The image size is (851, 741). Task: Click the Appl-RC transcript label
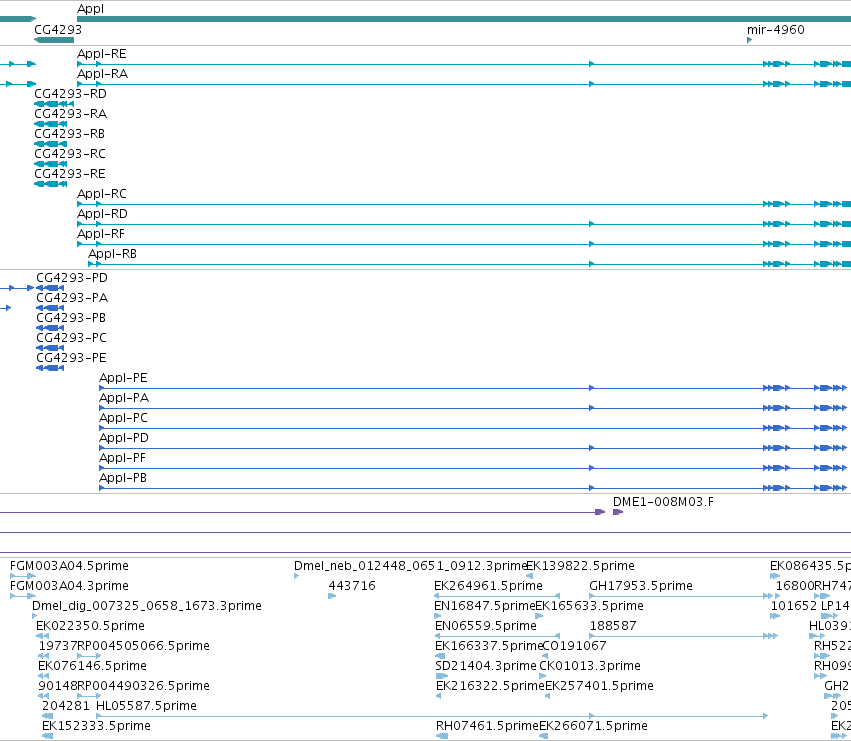tap(102, 194)
